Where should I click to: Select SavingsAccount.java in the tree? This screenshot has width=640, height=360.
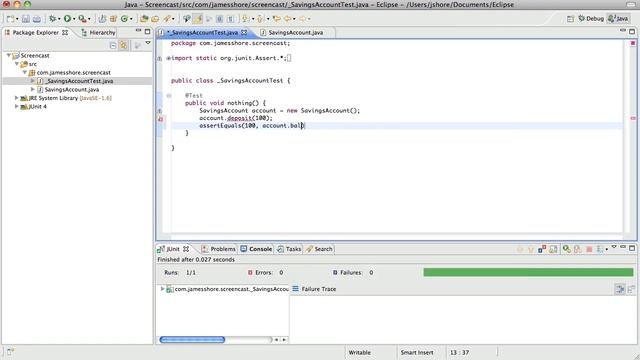tap(72, 89)
